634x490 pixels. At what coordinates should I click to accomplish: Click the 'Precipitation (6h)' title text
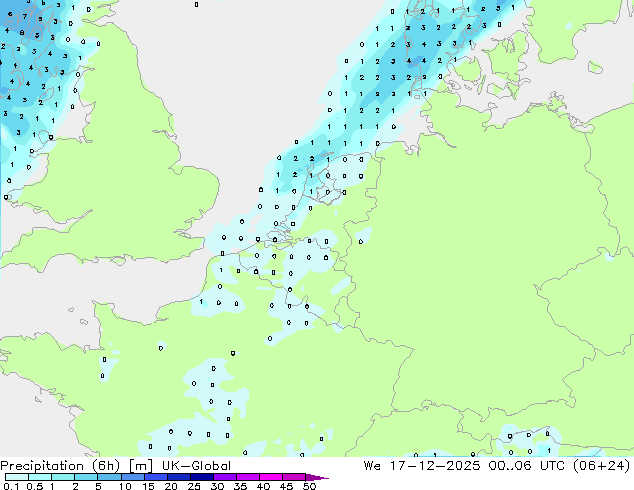(x=60, y=466)
